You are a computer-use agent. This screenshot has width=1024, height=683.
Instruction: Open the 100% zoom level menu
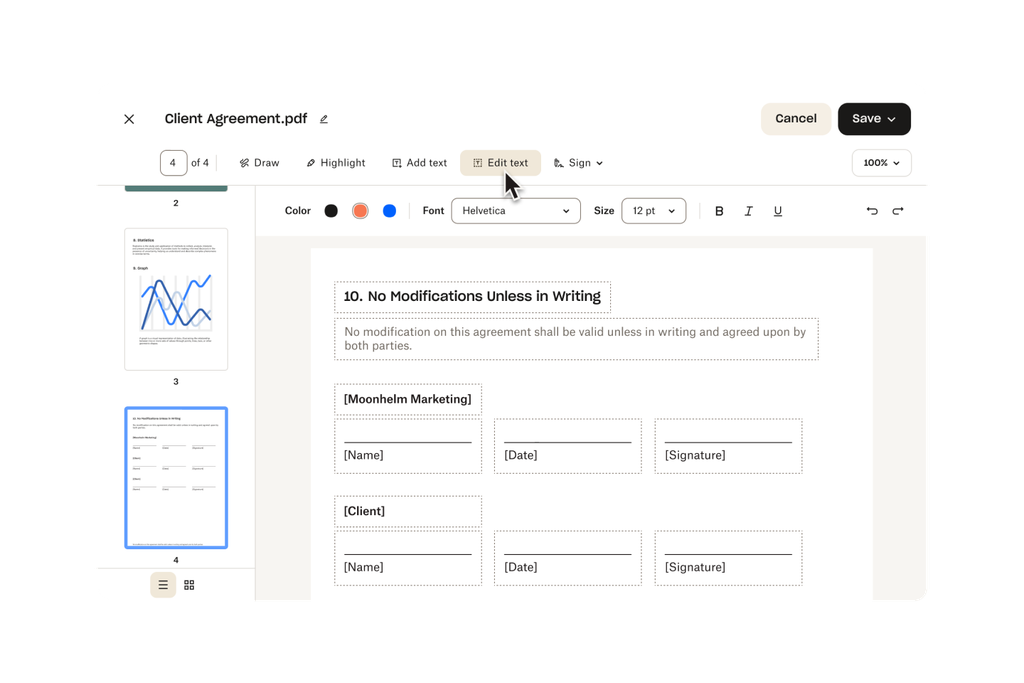pyautogui.click(x=881, y=162)
